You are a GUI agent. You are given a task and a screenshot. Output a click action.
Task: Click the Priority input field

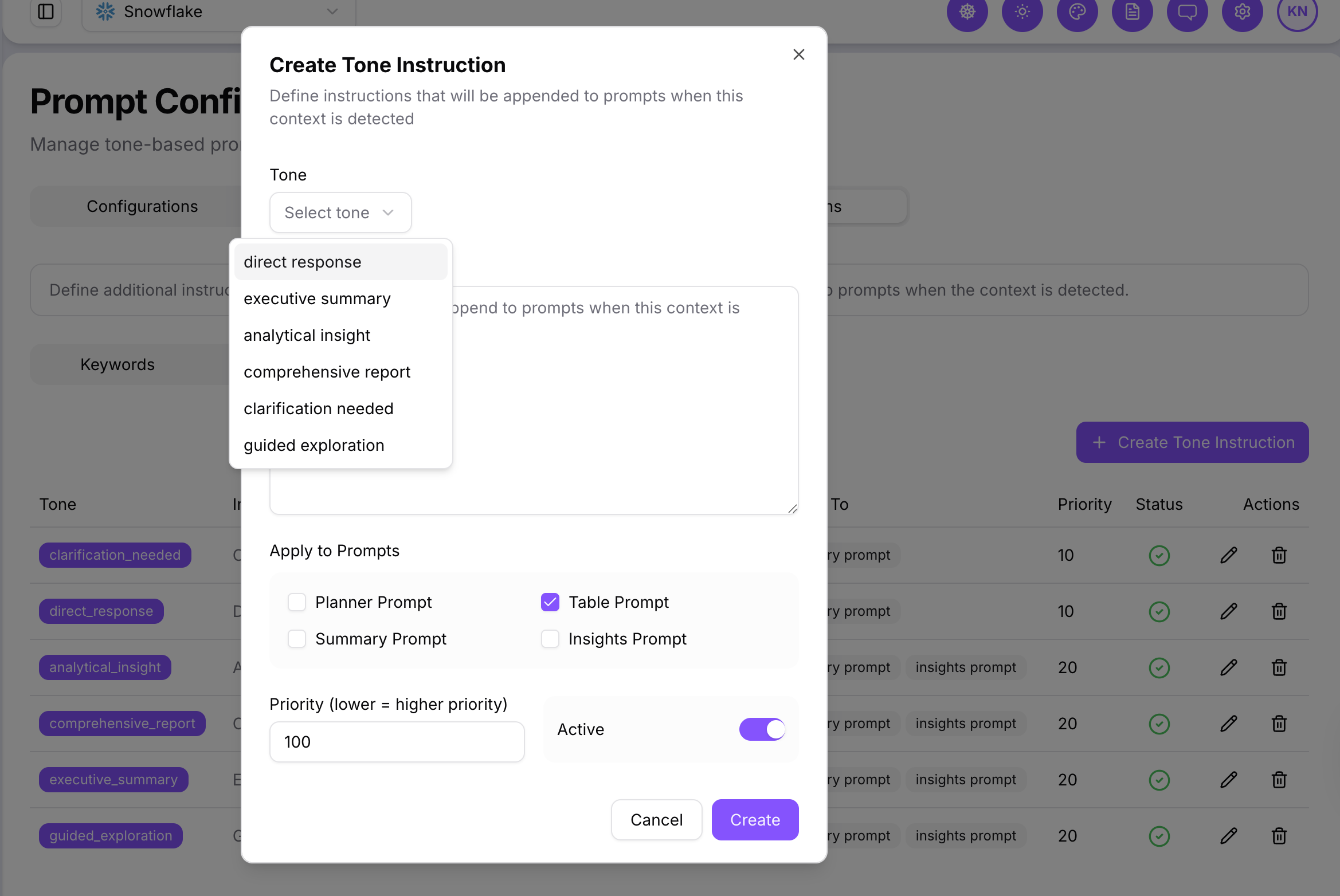[397, 742]
